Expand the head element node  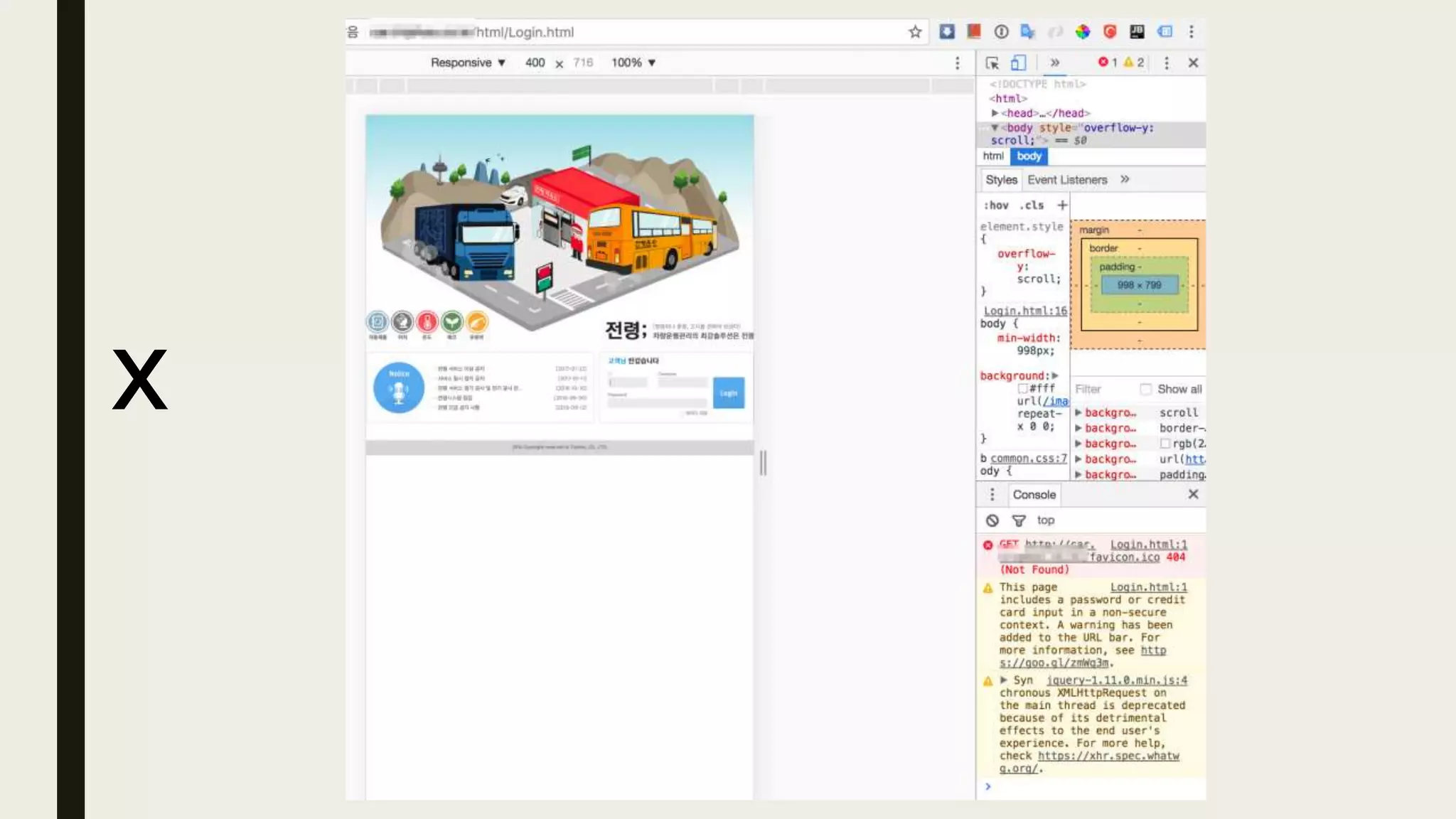995,113
